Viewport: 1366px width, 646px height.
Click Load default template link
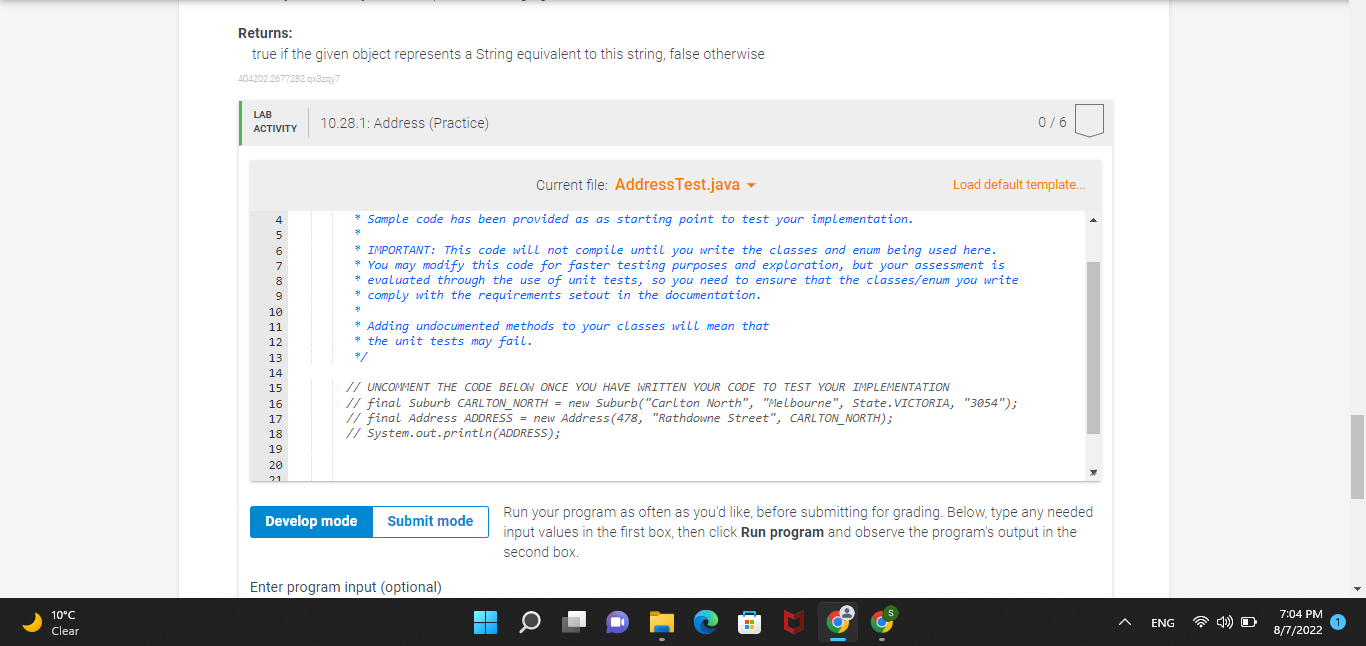(1018, 185)
